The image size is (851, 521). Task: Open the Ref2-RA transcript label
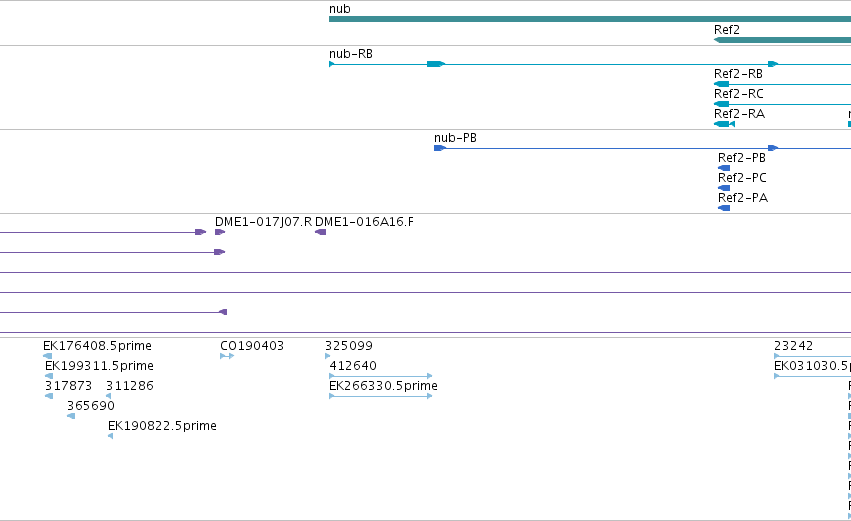pos(739,114)
